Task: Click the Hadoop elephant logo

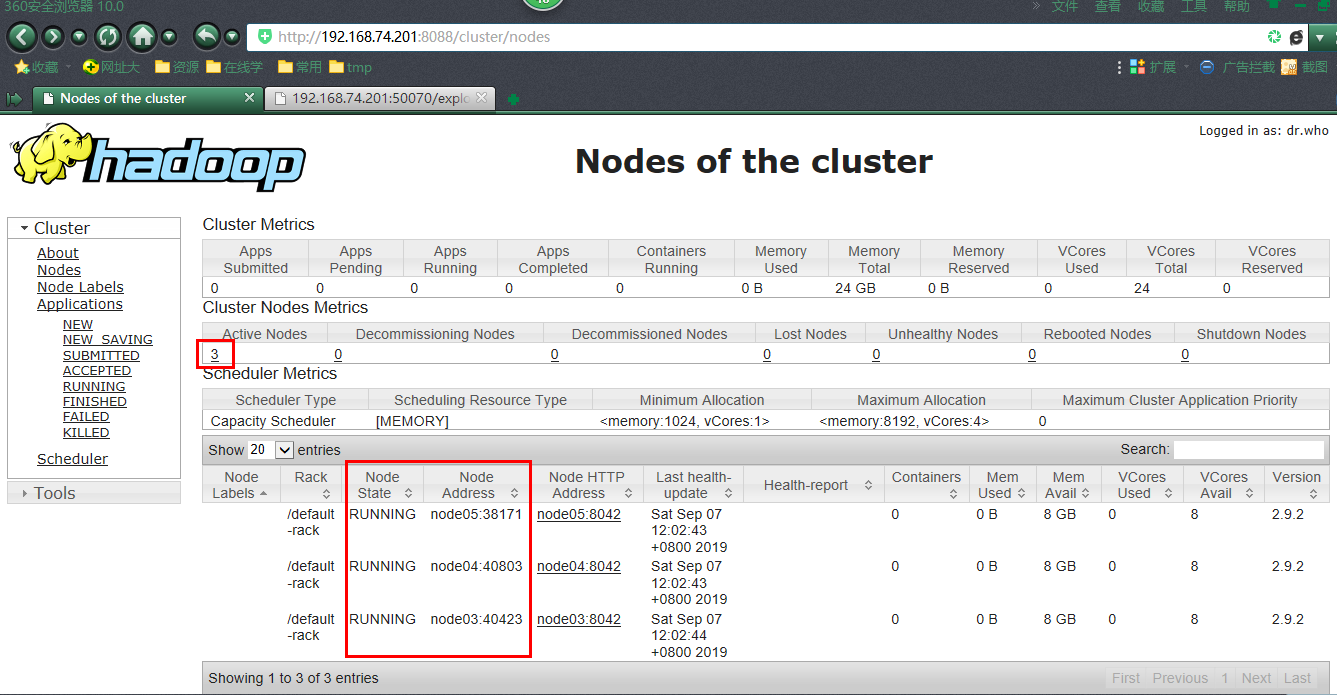Action: [x=158, y=156]
